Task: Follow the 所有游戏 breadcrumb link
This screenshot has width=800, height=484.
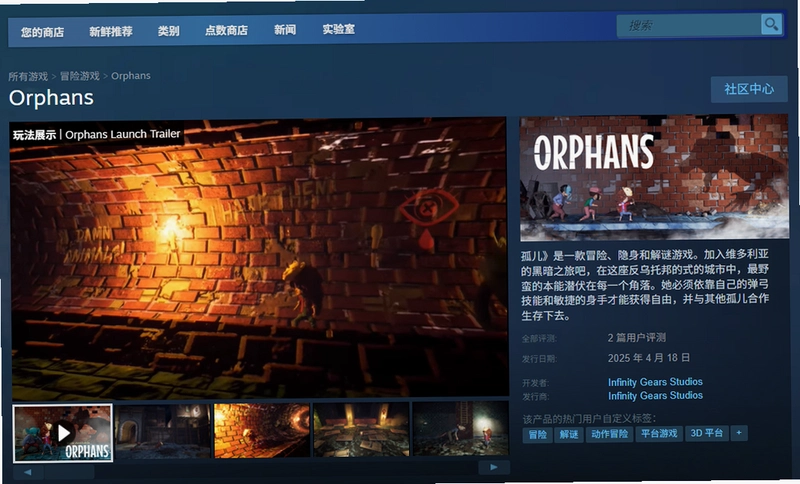Action: pyautogui.click(x=28, y=77)
